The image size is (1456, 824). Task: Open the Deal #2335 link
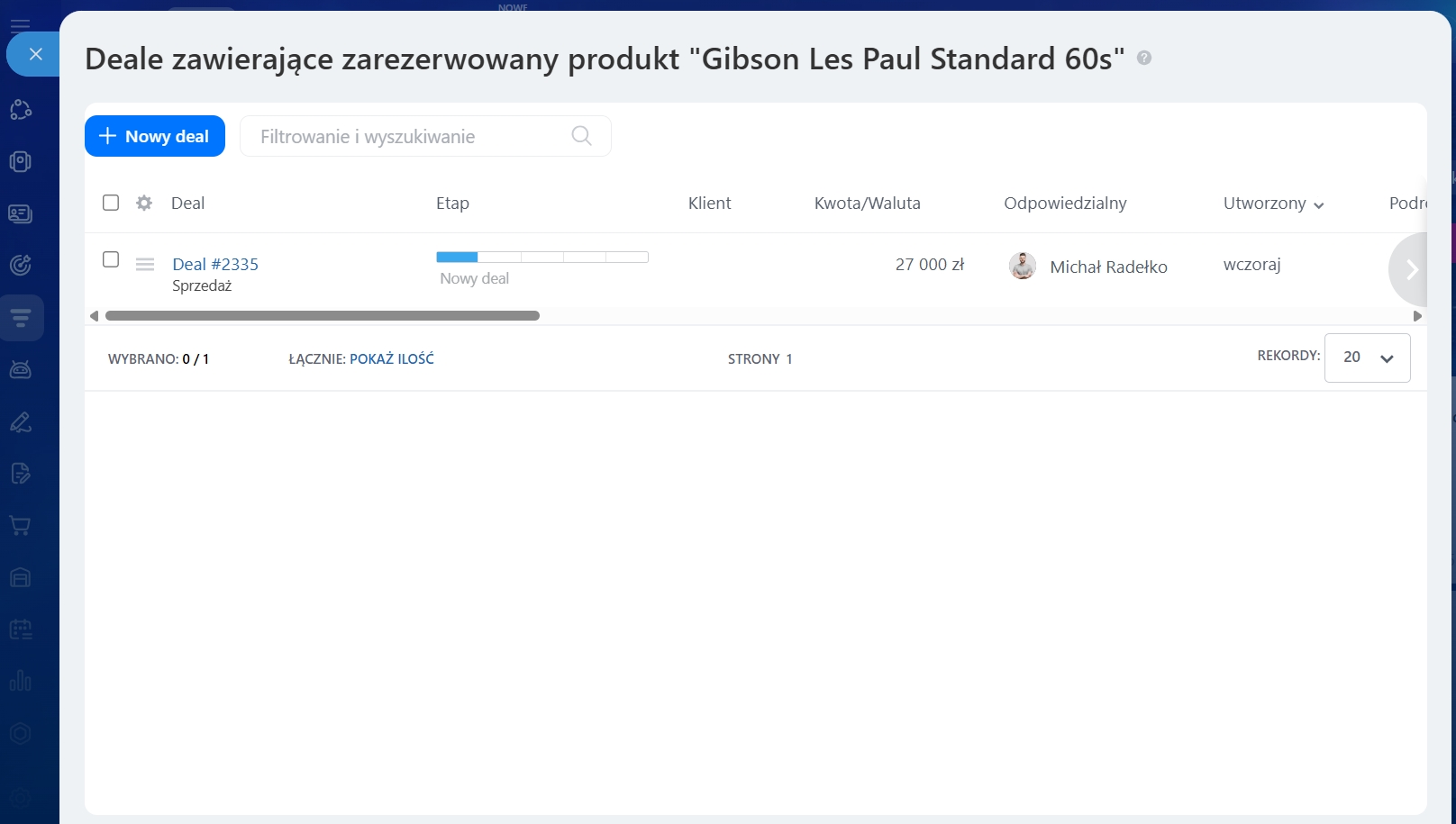pos(215,264)
